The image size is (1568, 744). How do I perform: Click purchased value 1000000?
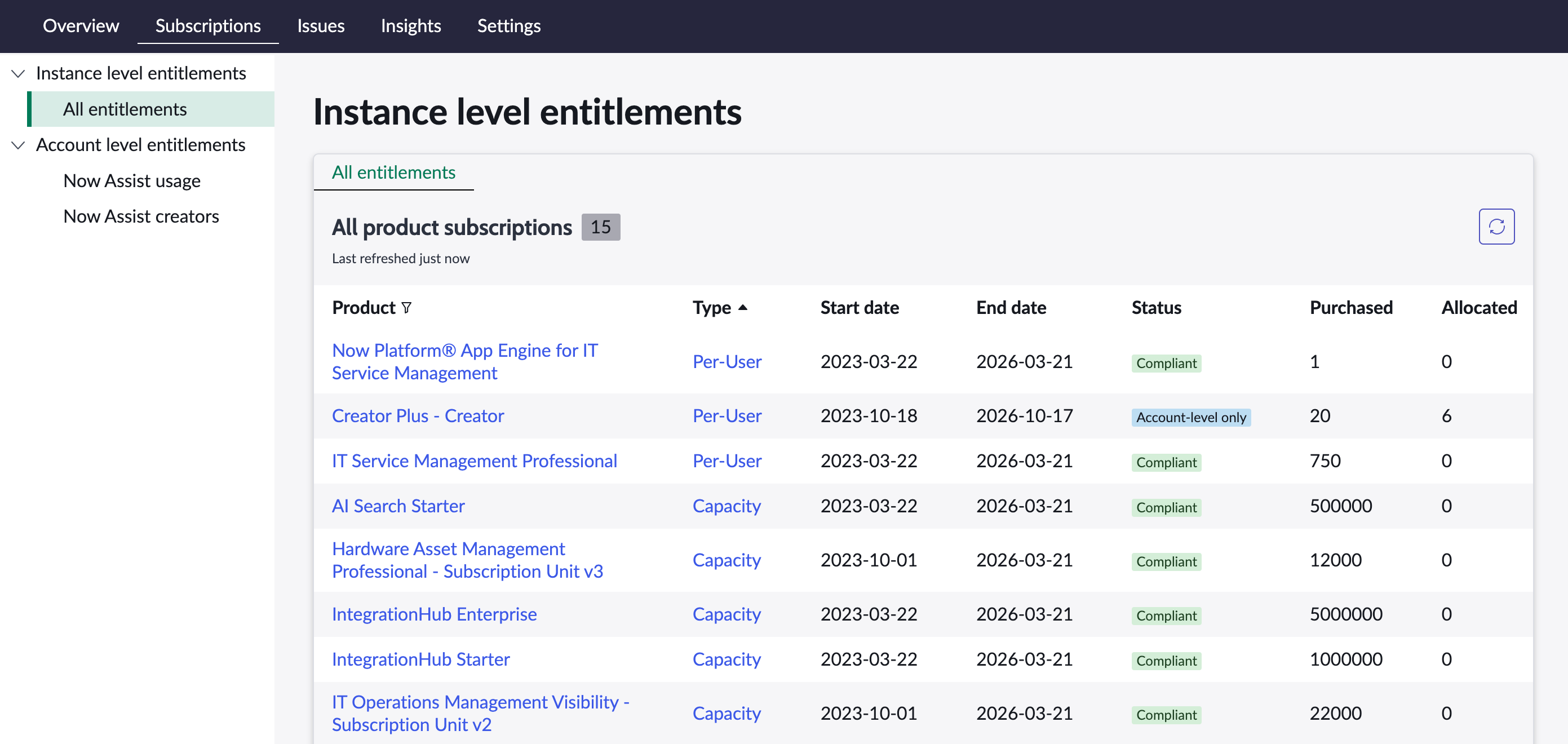(1346, 659)
